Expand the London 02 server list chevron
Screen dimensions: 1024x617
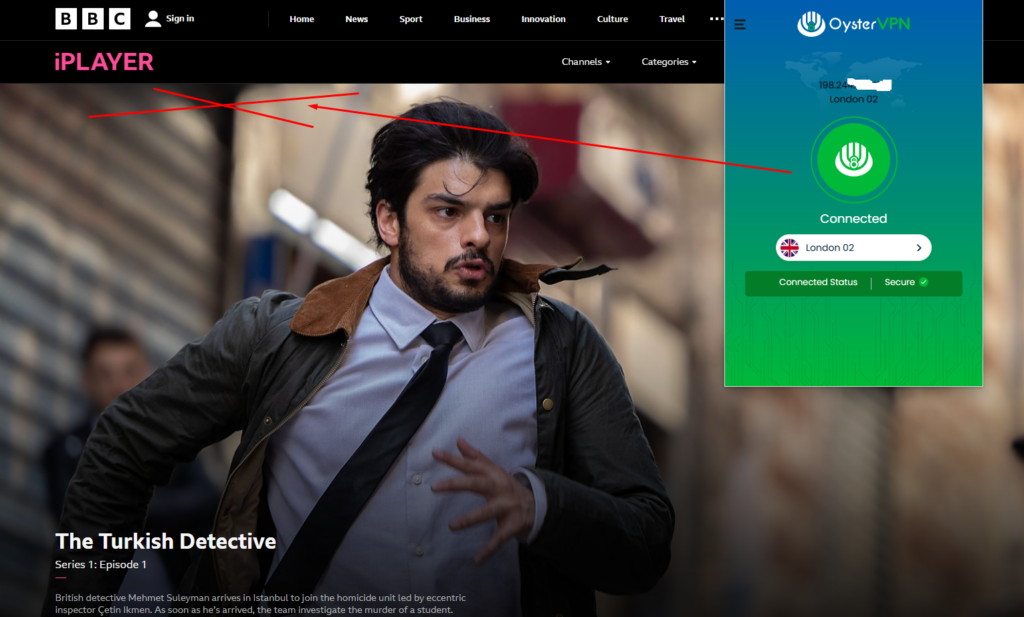click(x=919, y=247)
